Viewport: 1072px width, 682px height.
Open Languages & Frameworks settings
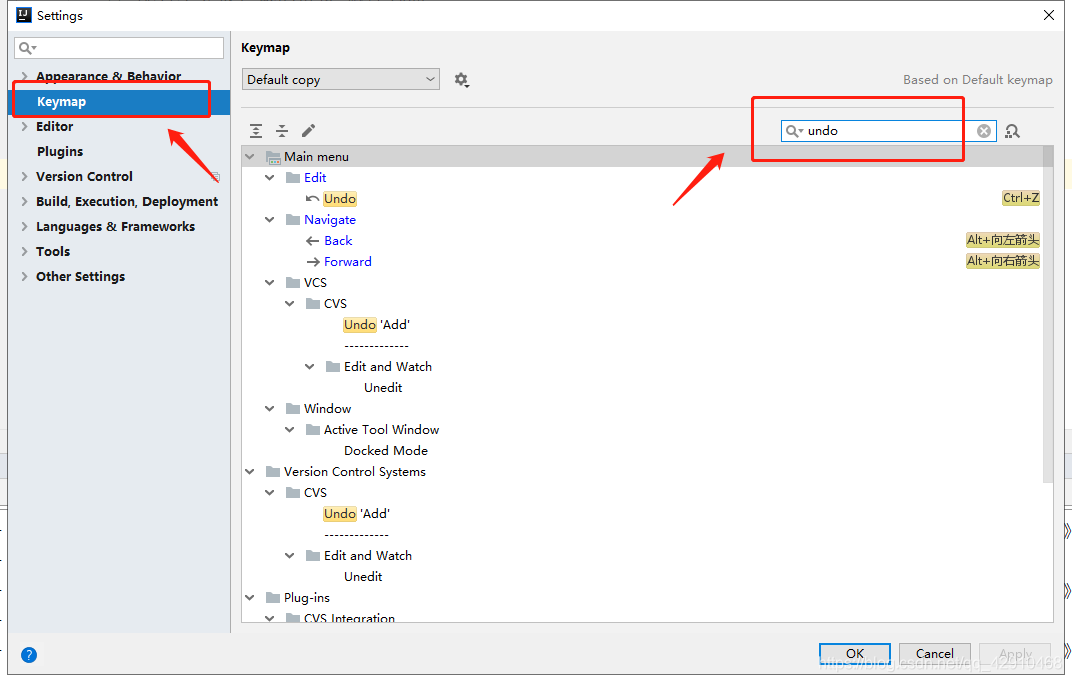[116, 226]
